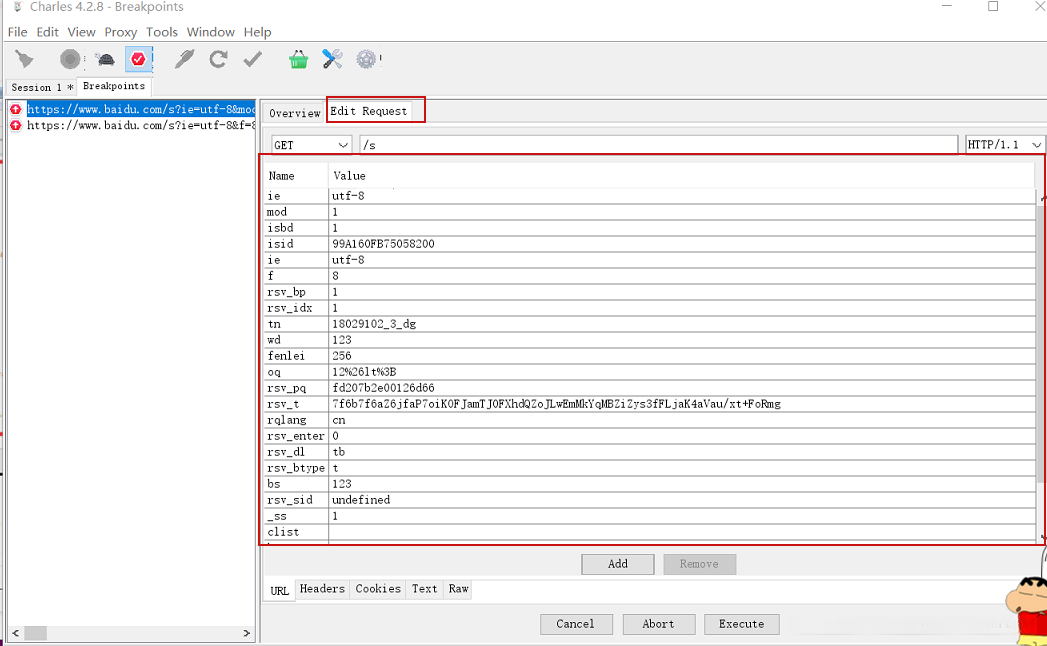Click the rsv_enter parameter name cell
Viewport: 1047px width, 646px height.
click(x=296, y=436)
